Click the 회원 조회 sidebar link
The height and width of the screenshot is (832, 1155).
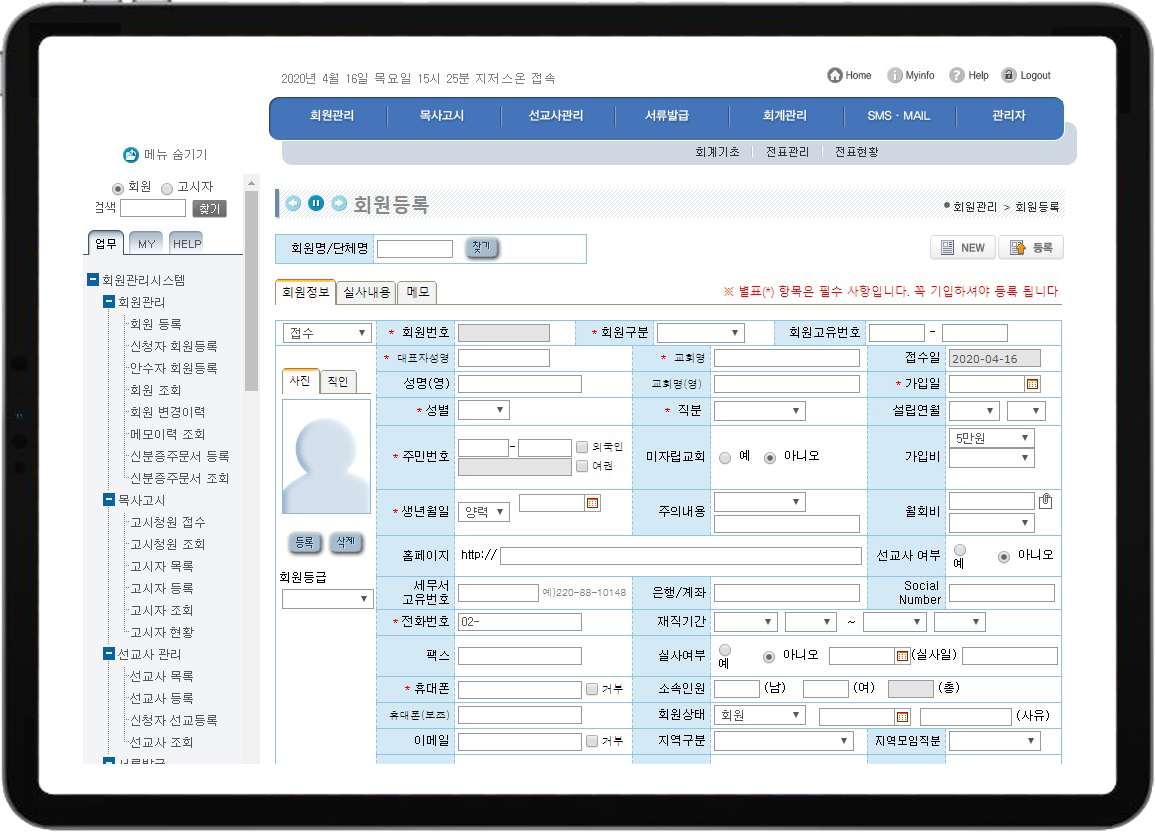155,390
